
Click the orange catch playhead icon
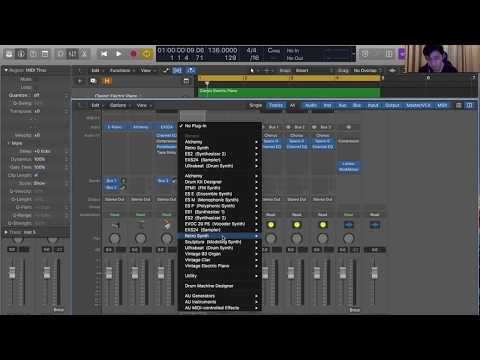click(x=107, y=81)
